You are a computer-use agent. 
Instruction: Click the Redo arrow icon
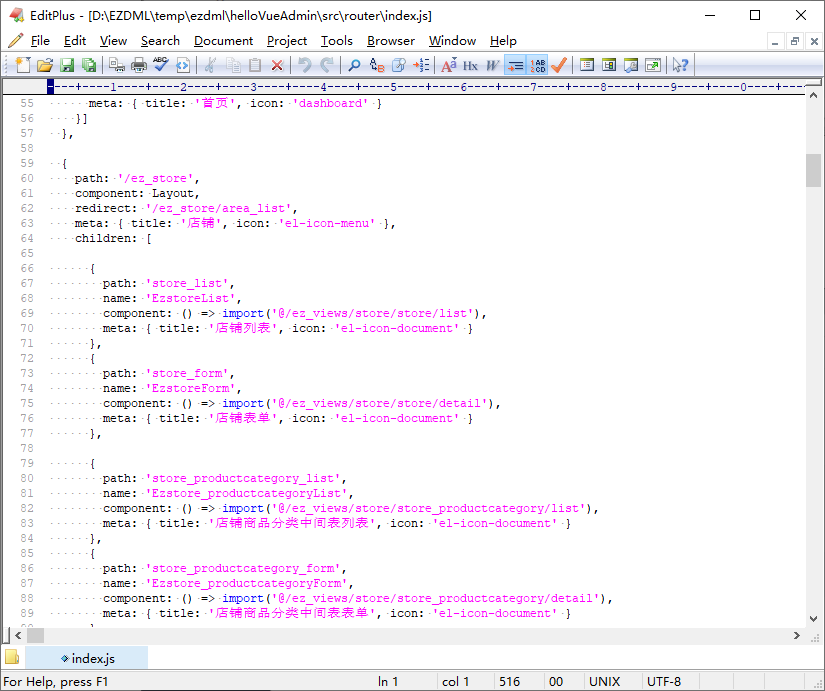tap(325, 64)
